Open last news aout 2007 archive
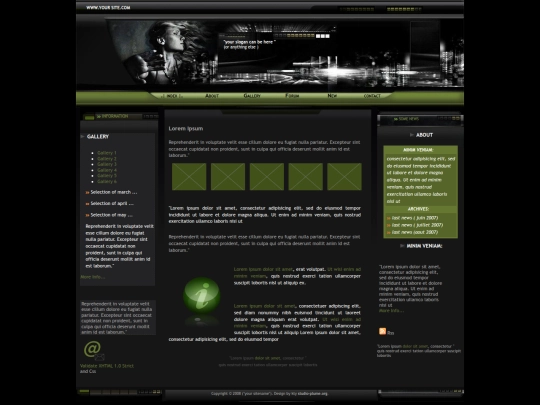 pos(415,232)
